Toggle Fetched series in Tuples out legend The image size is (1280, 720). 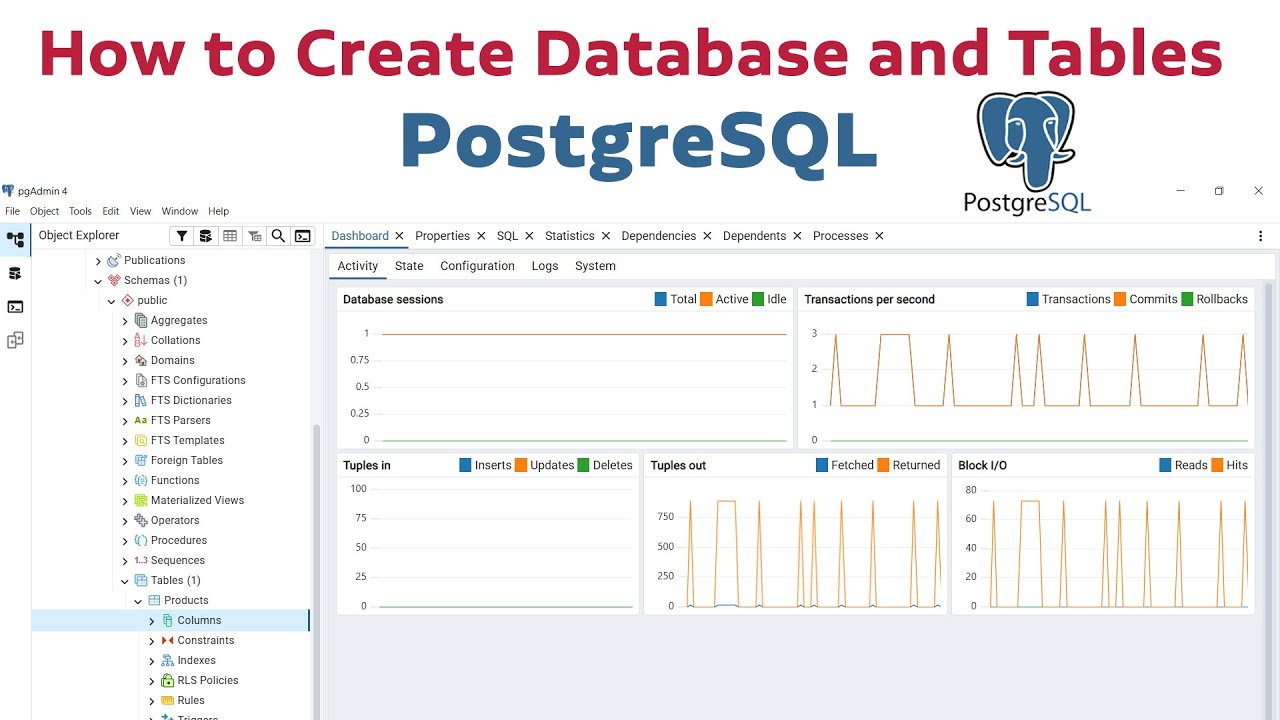click(845, 465)
